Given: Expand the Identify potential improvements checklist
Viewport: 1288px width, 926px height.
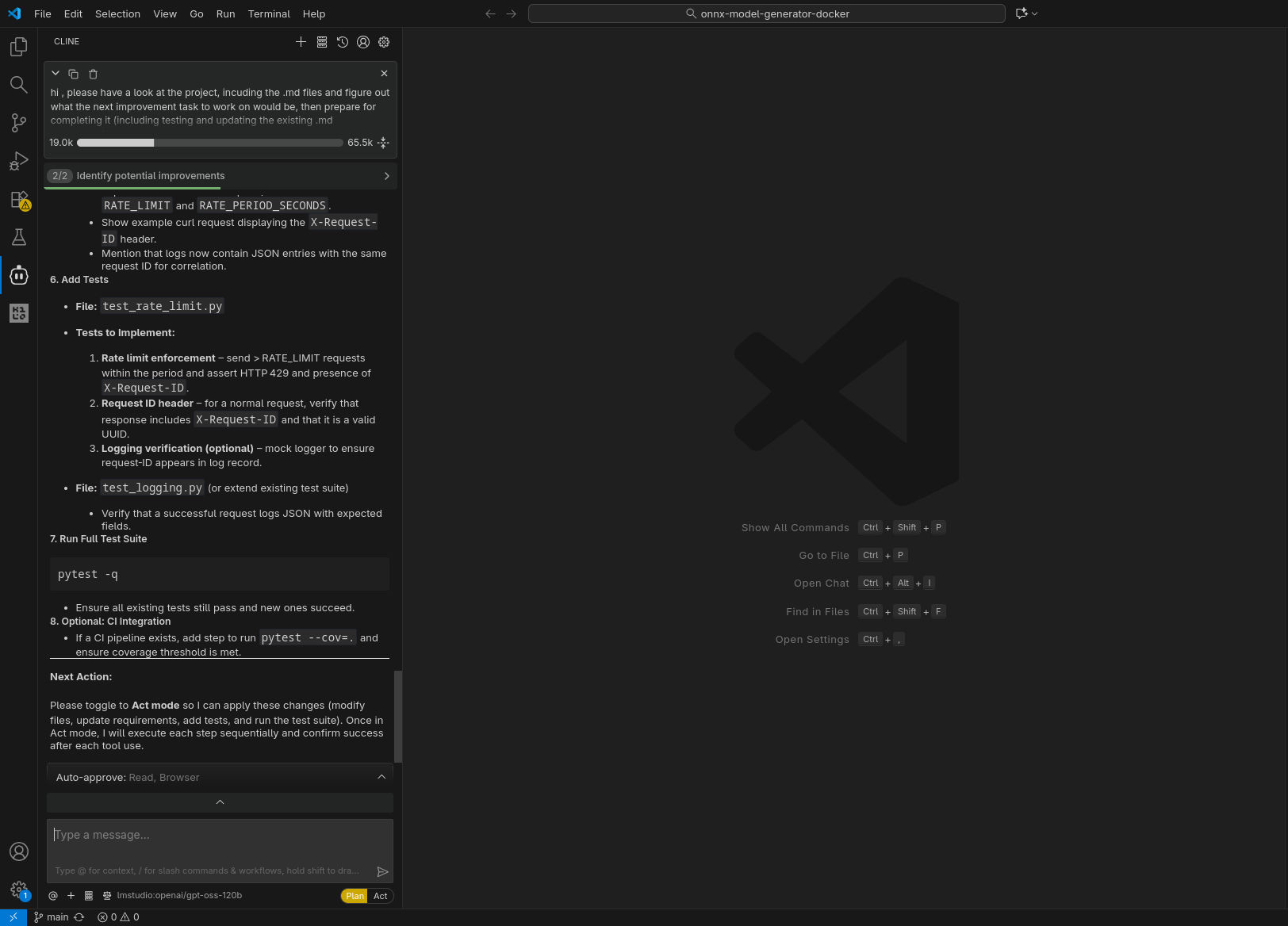Looking at the screenshot, I should tap(386, 176).
